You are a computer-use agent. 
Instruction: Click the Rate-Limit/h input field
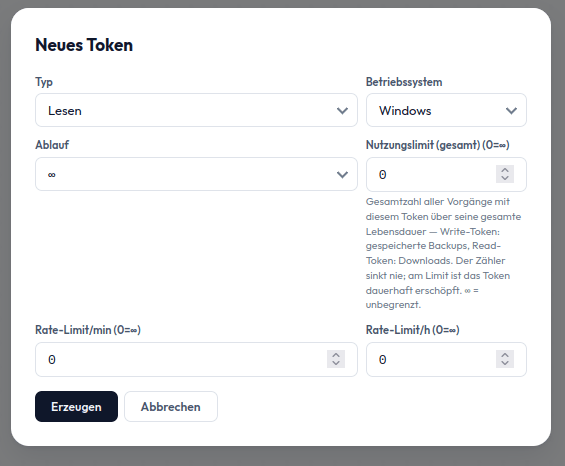(446, 359)
